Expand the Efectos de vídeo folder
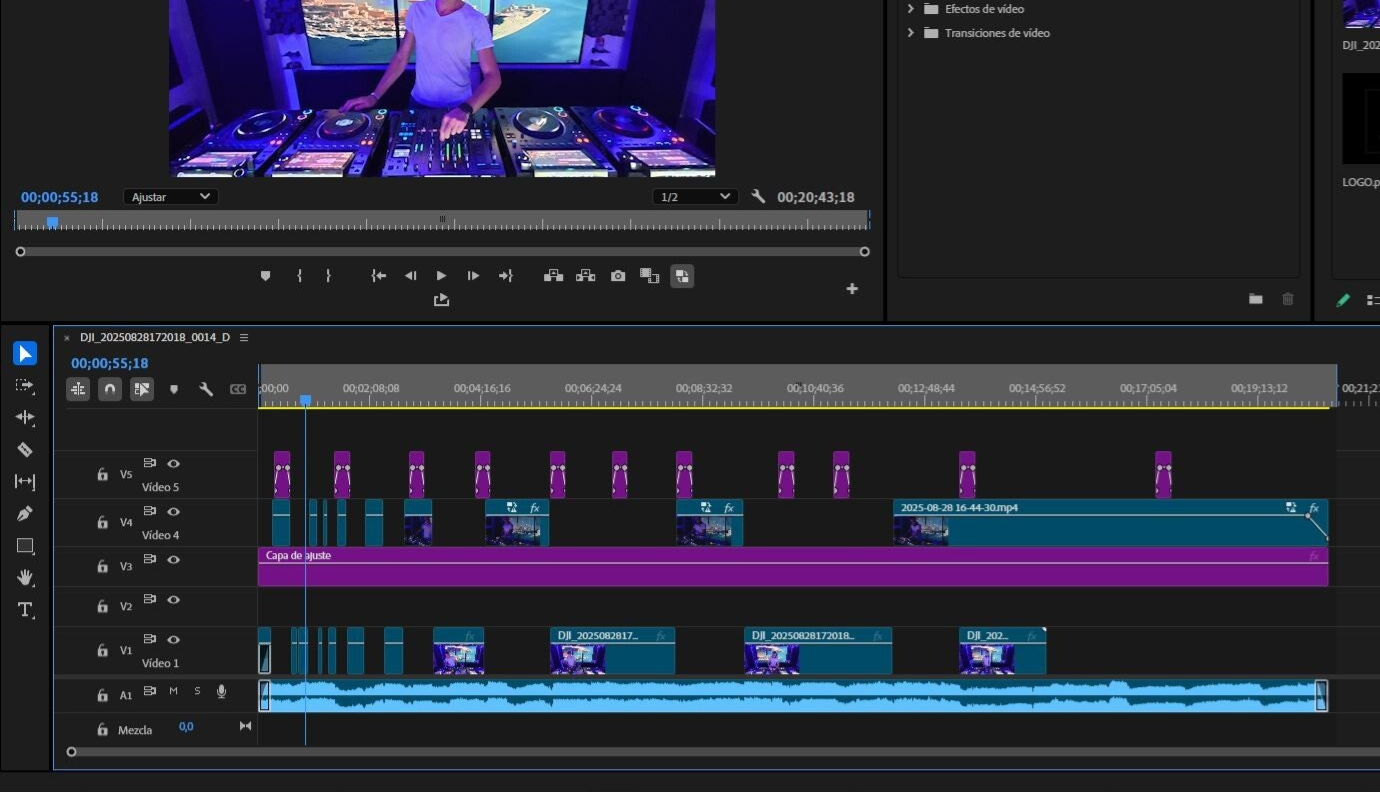 point(910,8)
